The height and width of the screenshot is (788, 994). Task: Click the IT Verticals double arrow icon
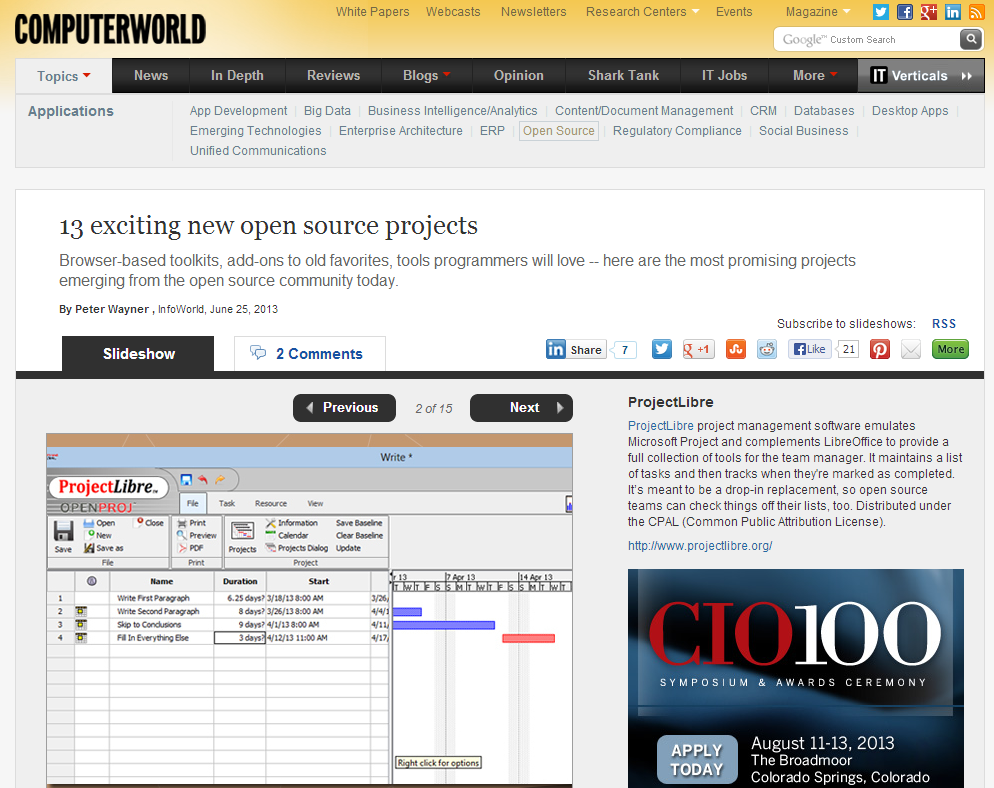tap(967, 76)
